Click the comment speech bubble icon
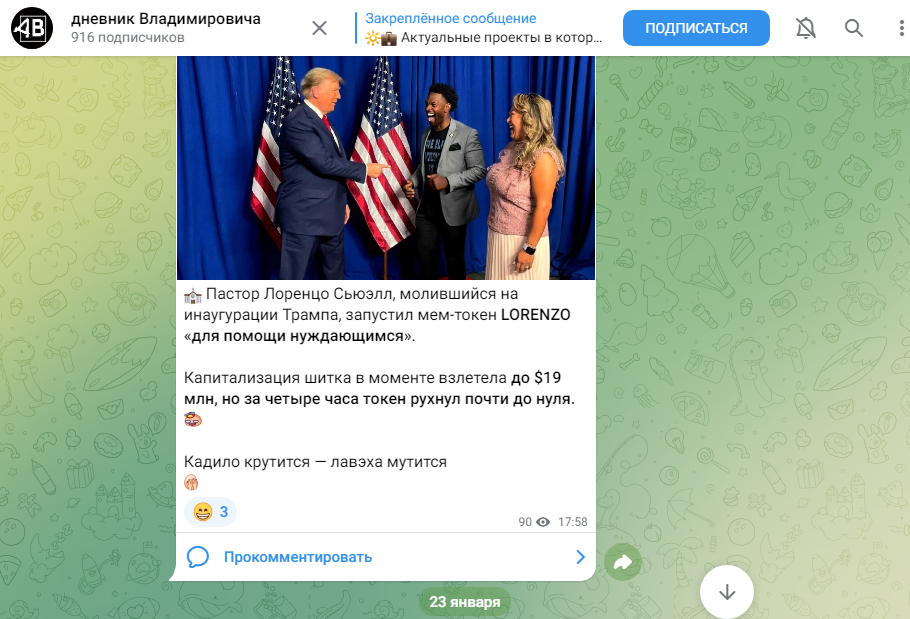The height and width of the screenshot is (619, 910). coord(197,557)
